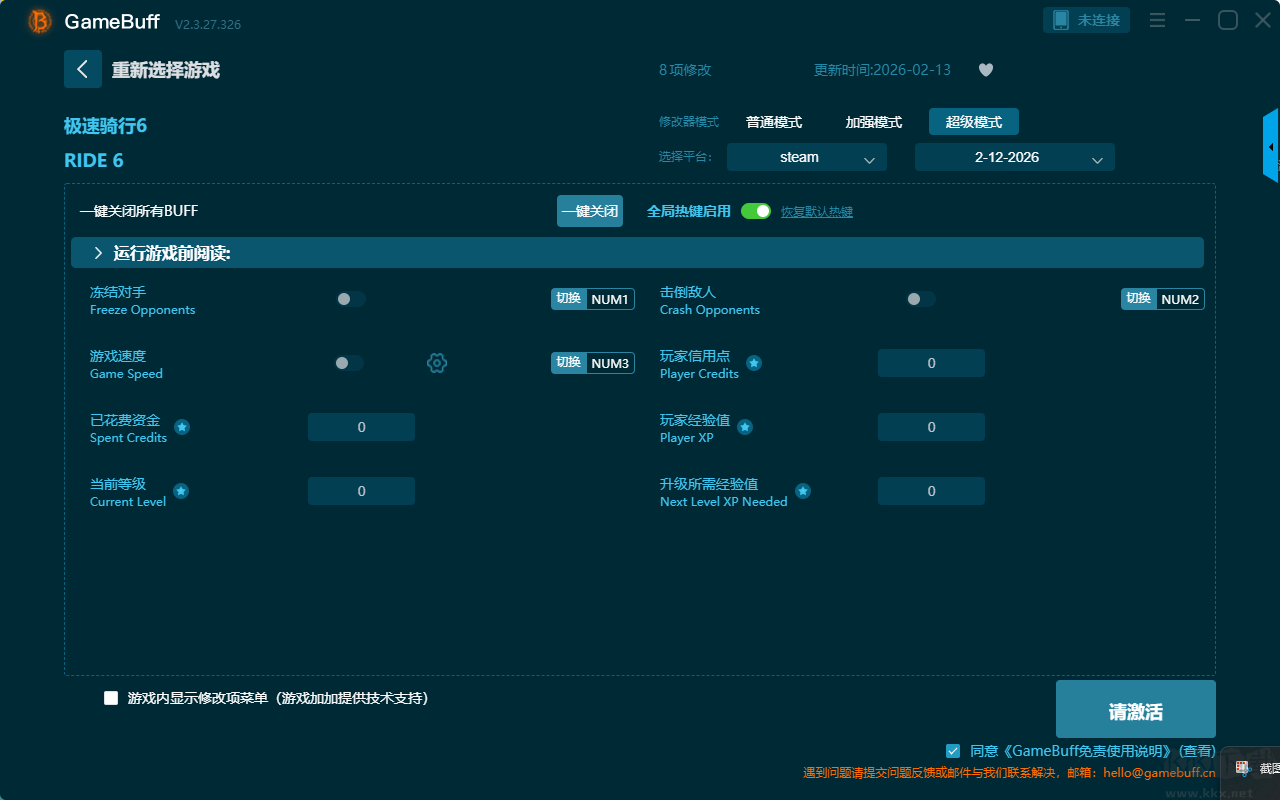Click the NUM3 hotkey switch button
Viewport: 1280px width, 800px height.
tap(593, 363)
